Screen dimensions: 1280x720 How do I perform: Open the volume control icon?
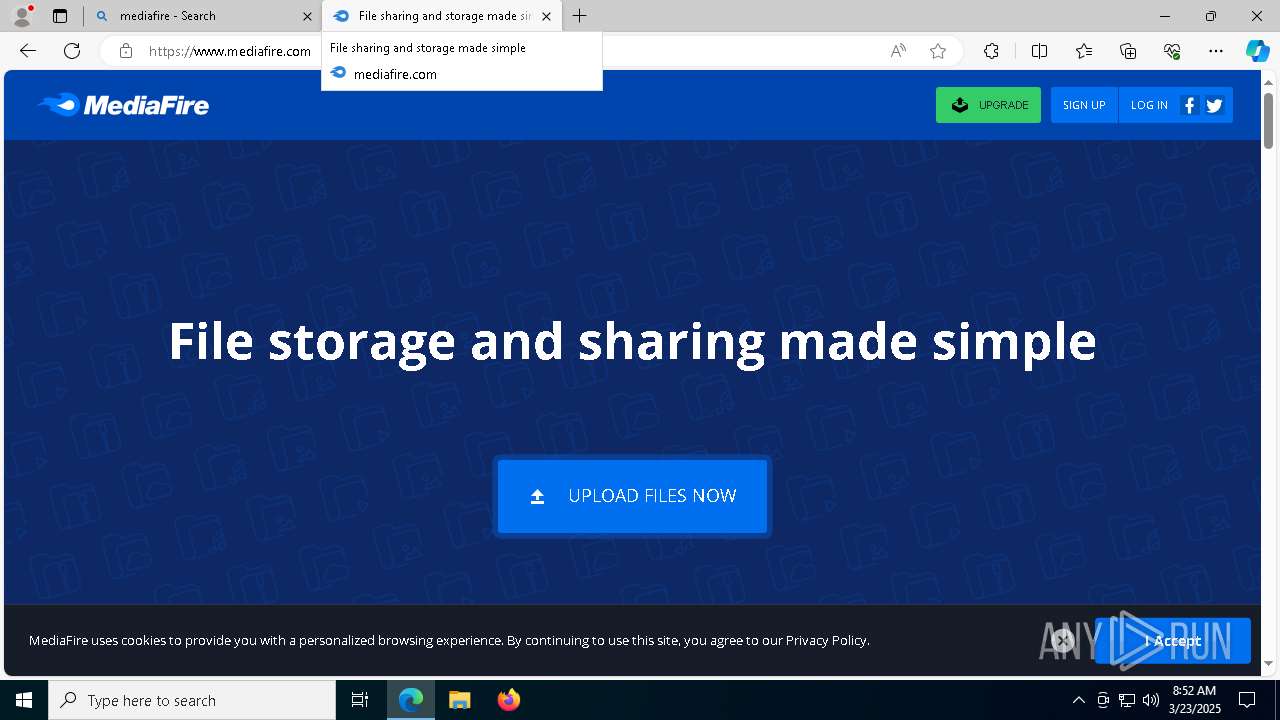[1151, 700]
